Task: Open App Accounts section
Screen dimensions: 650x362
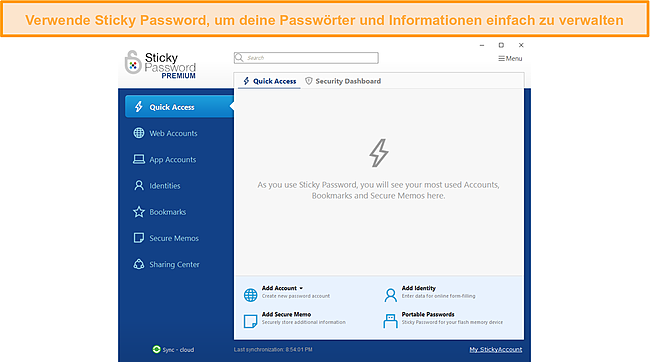Action: [x=172, y=159]
